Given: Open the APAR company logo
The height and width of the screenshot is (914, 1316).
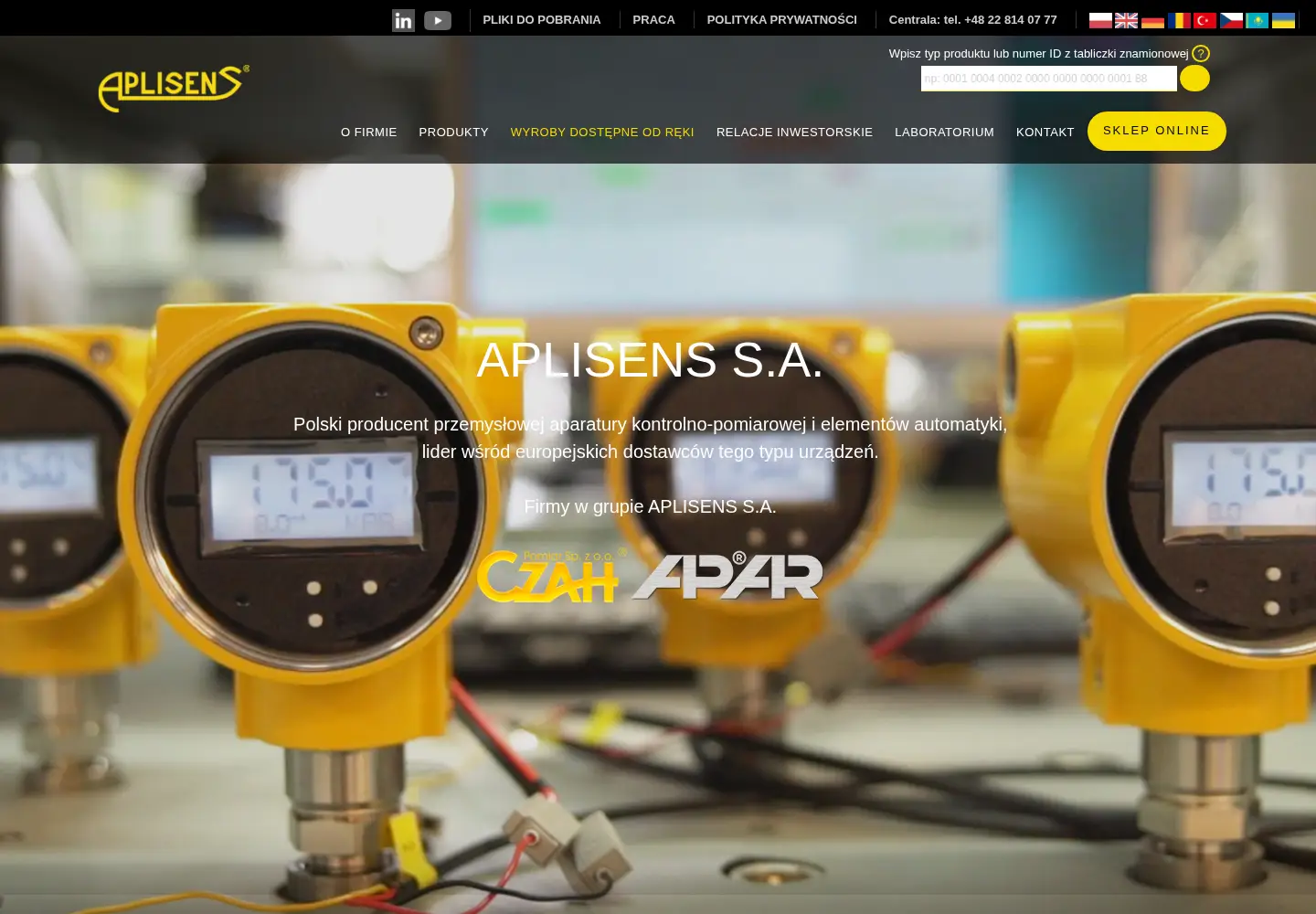Looking at the screenshot, I should 727,576.
